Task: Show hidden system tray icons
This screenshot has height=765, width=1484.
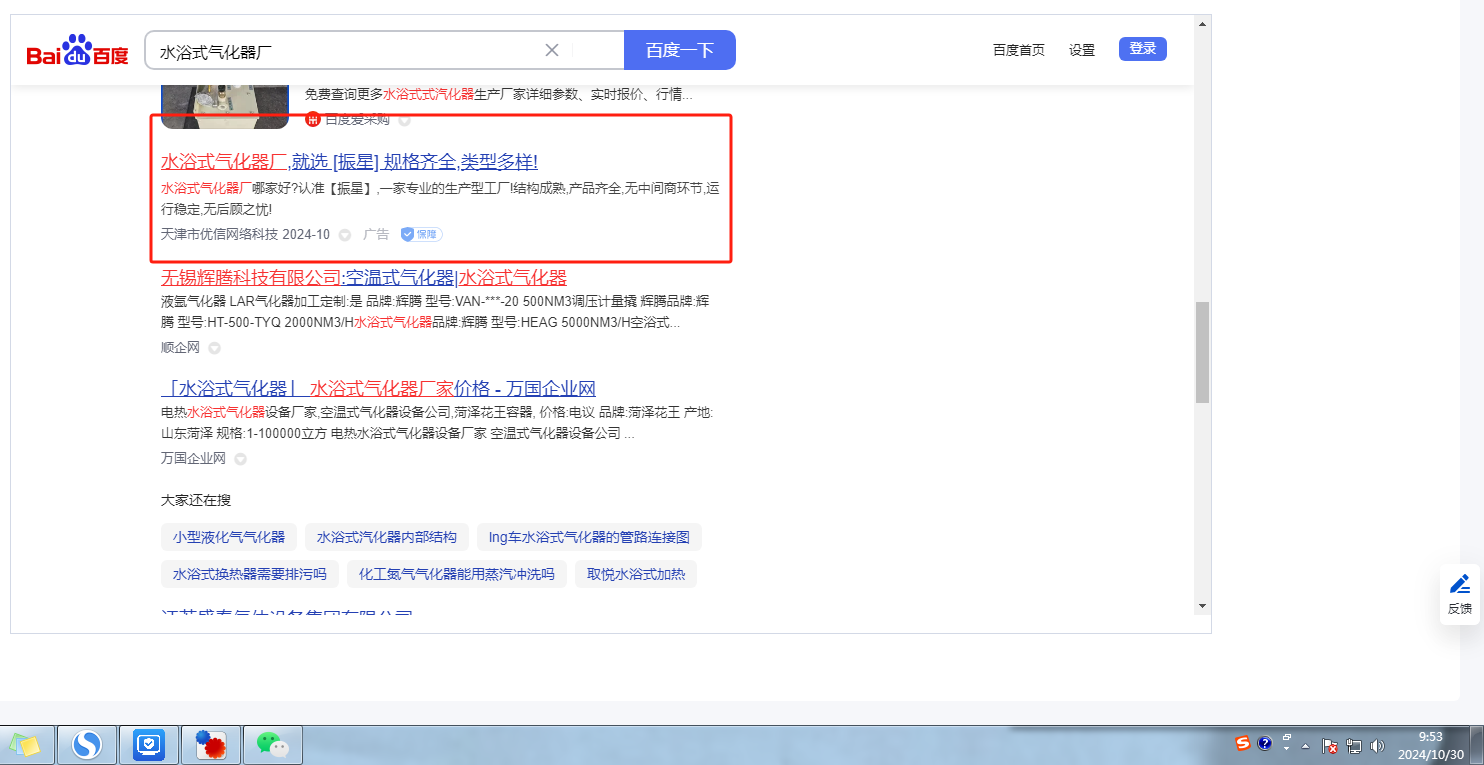Action: pos(1305,746)
